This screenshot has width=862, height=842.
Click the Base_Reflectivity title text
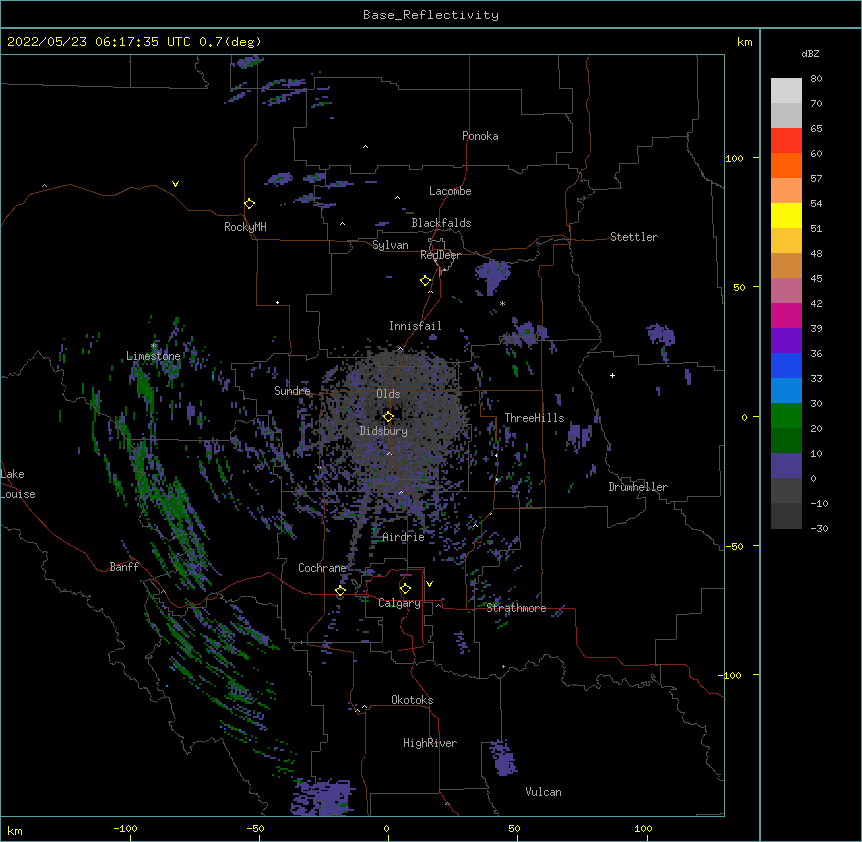[x=431, y=15]
